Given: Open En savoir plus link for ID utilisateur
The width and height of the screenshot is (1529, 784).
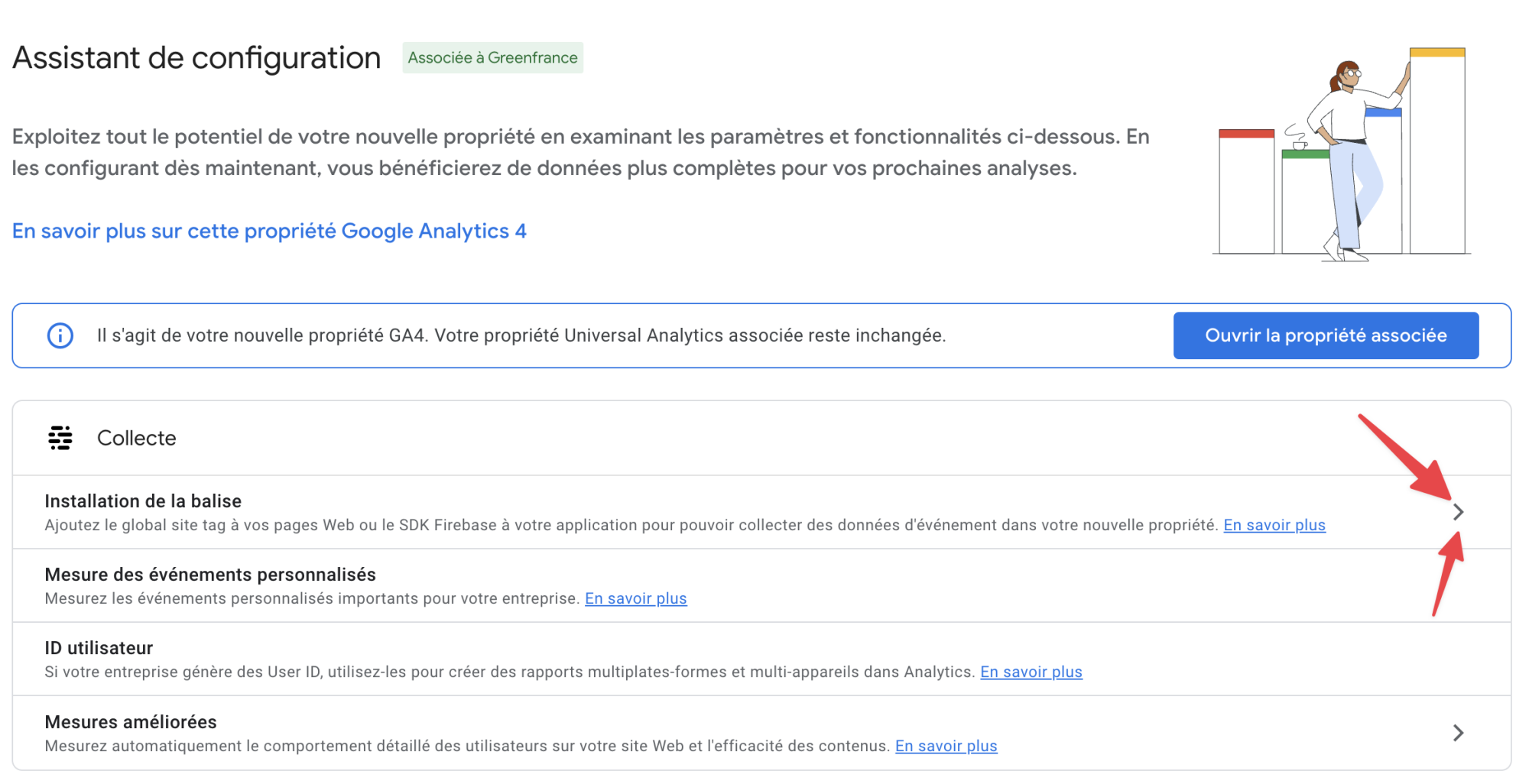Looking at the screenshot, I should (x=1031, y=672).
